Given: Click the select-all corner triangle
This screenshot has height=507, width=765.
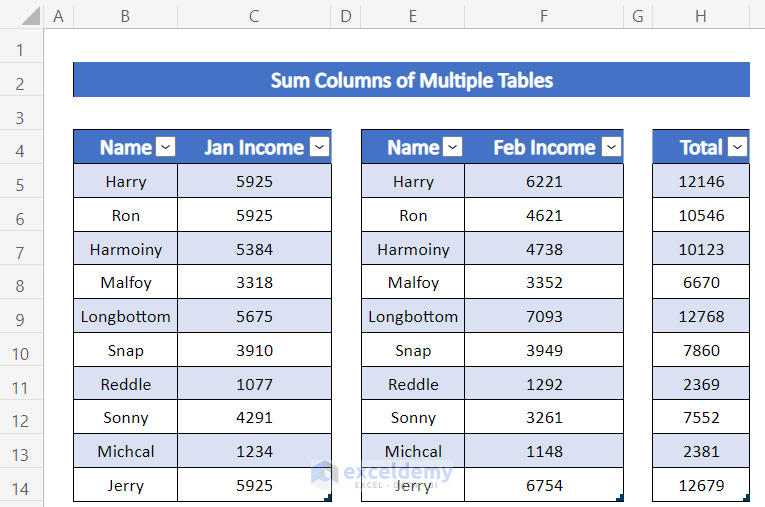Looking at the screenshot, I should pyautogui.click(x=30, y=14).
